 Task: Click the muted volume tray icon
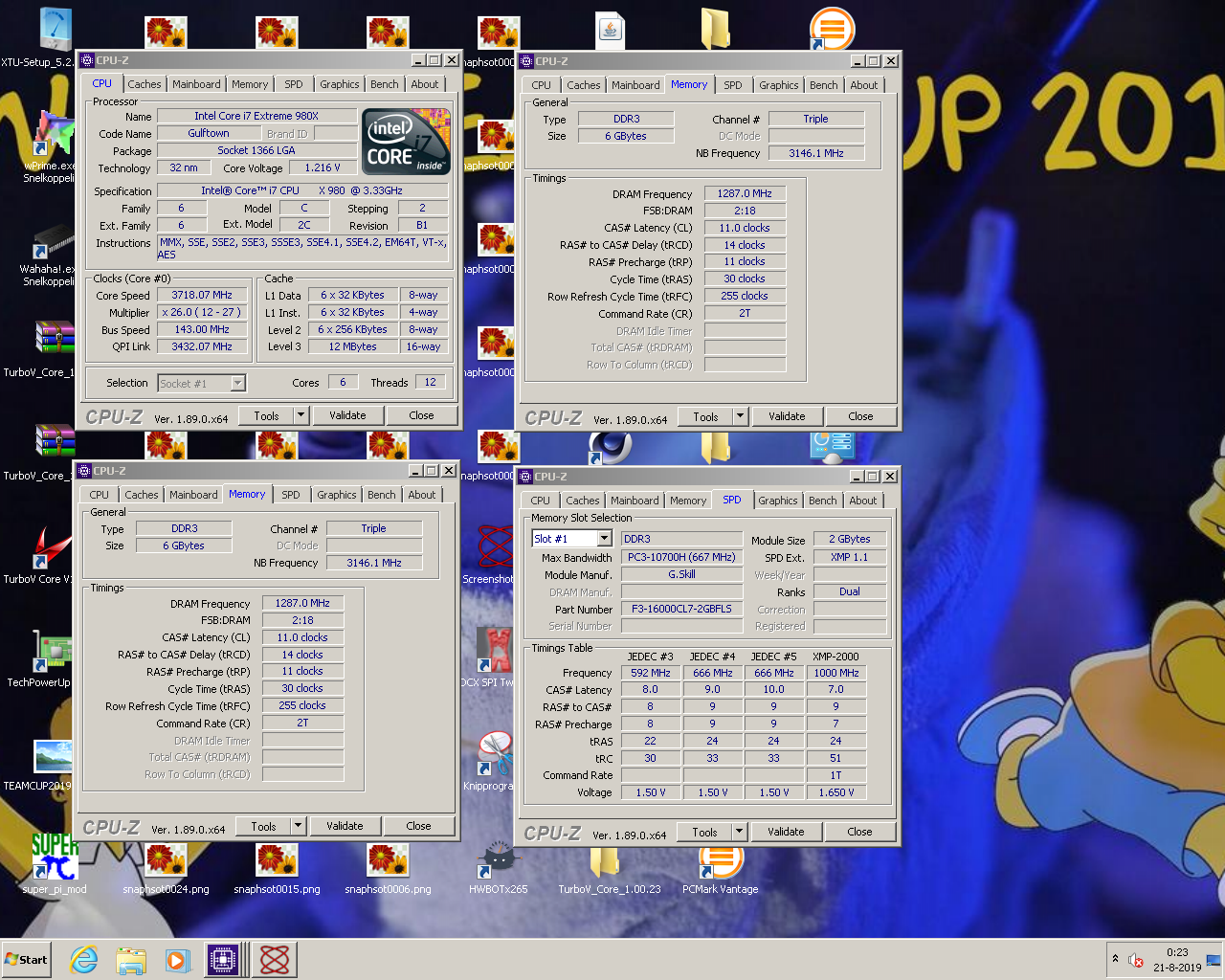coord(1136,960)
